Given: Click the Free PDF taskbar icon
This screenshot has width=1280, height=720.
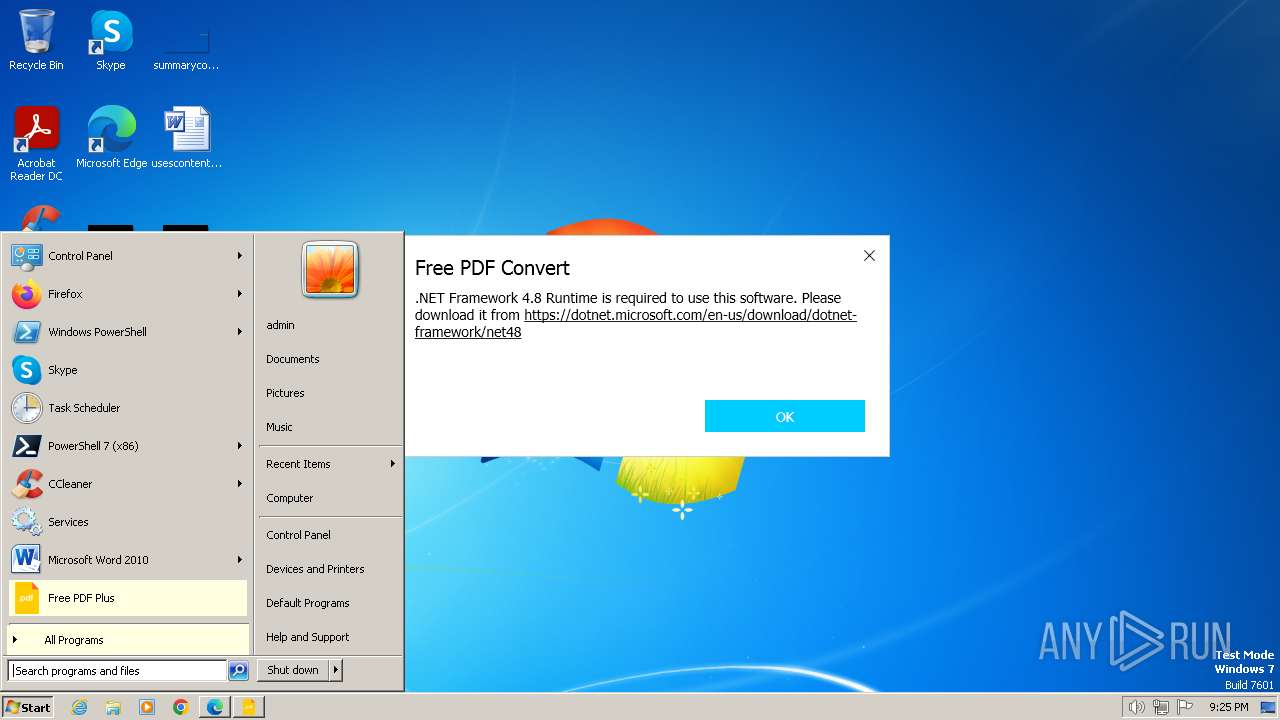Looking at the screenshot, I should click(248, 707).
